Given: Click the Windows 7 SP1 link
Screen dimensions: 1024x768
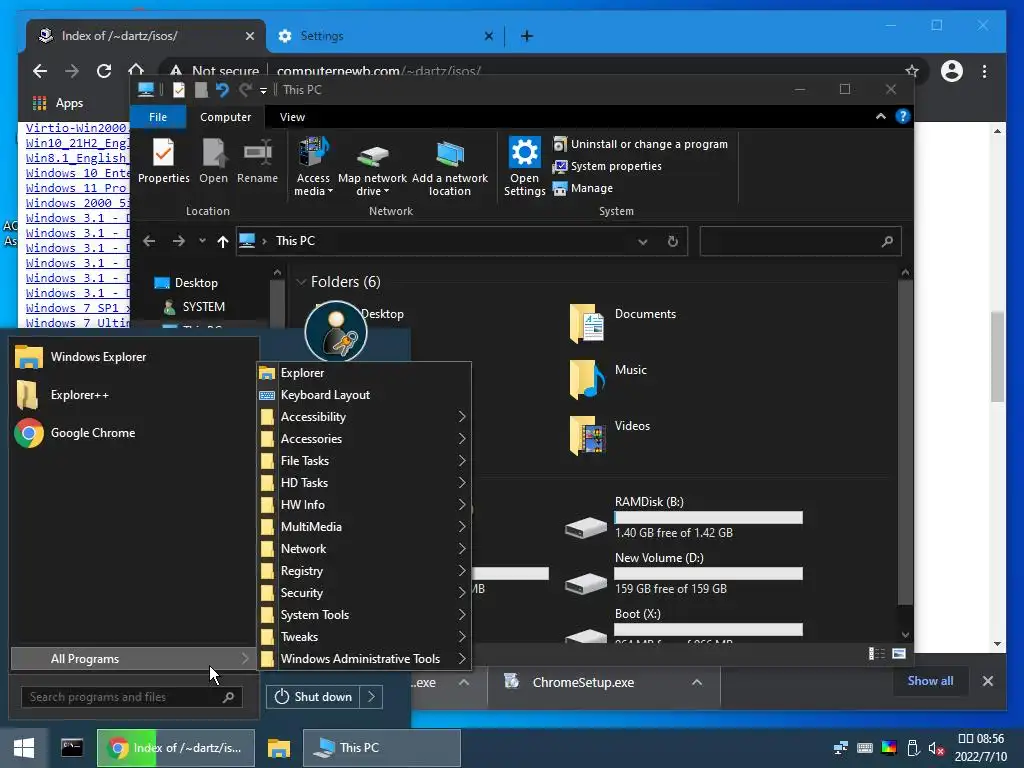Looking at the screenshot, I should pyautogui.click(x=78, y=308).
